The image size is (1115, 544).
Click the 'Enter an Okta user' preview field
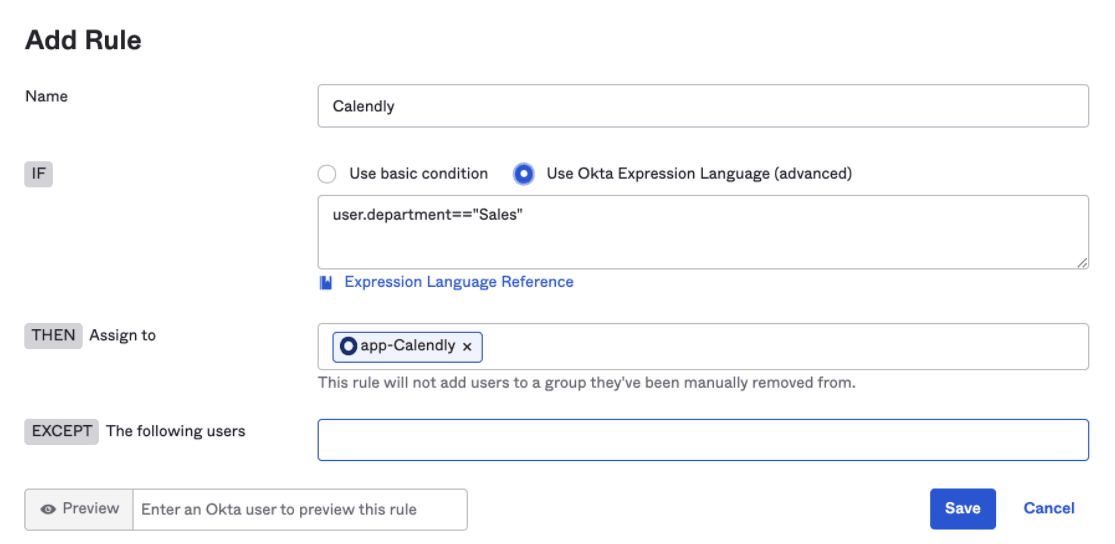300,509
